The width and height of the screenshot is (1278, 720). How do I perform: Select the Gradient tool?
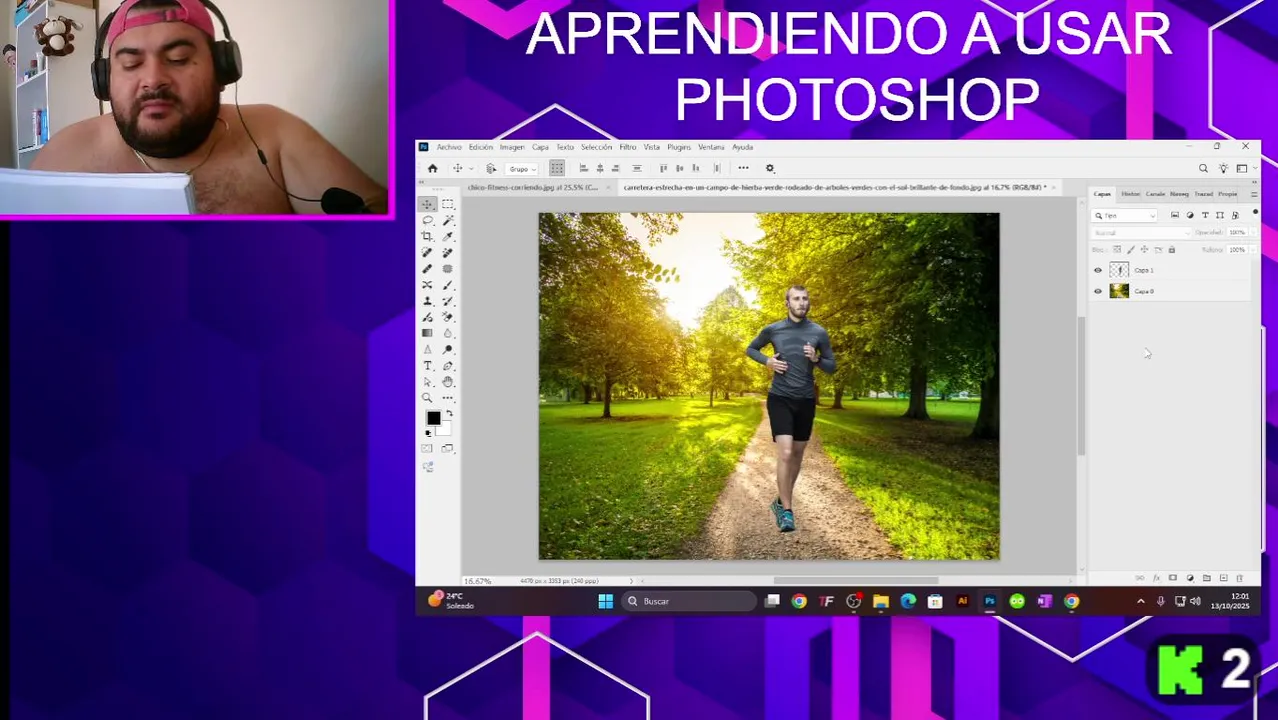(427, 332)
